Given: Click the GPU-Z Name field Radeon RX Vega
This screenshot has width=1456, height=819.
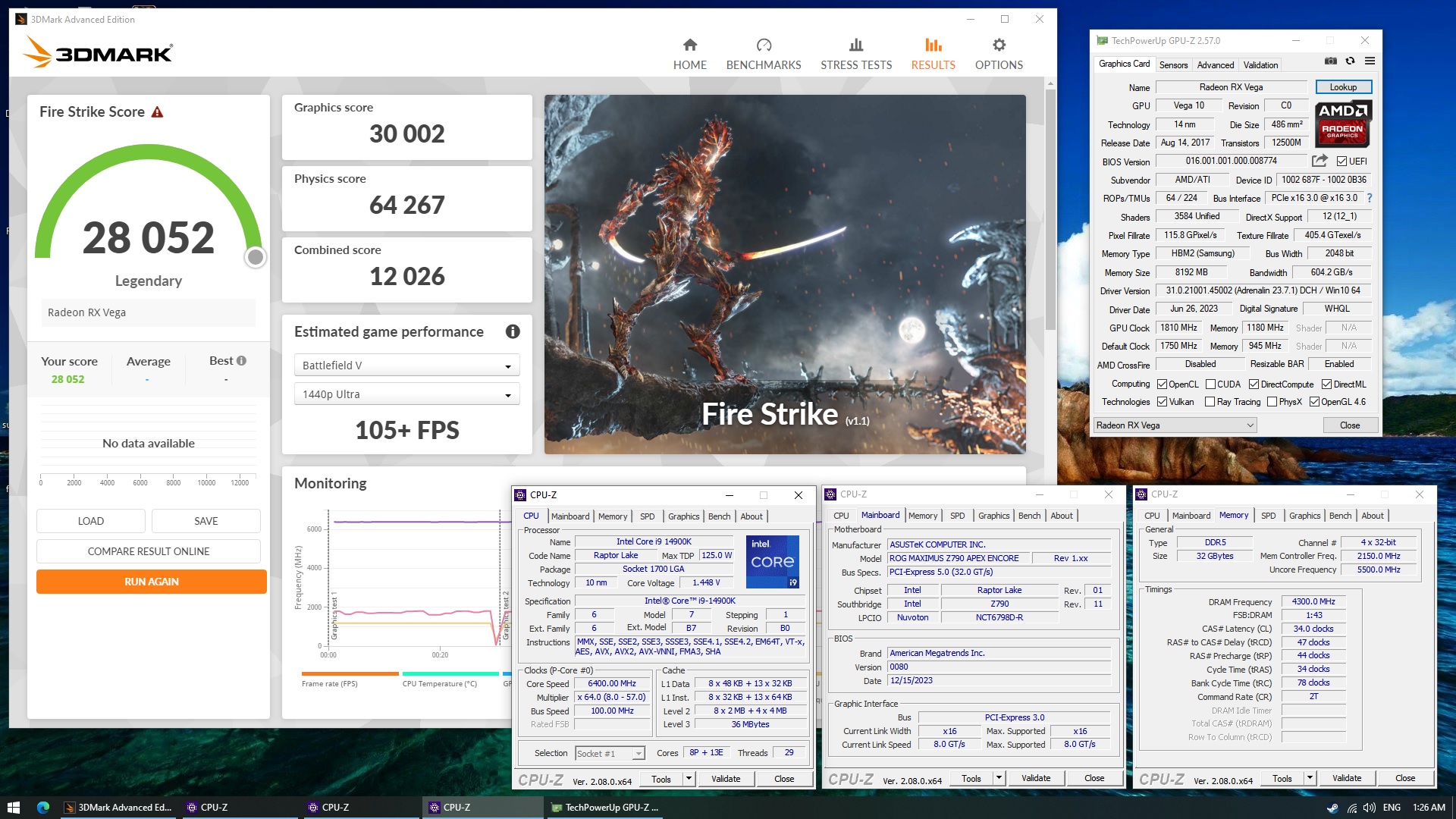Looking at the screenshot, I should coord(1231,87).
